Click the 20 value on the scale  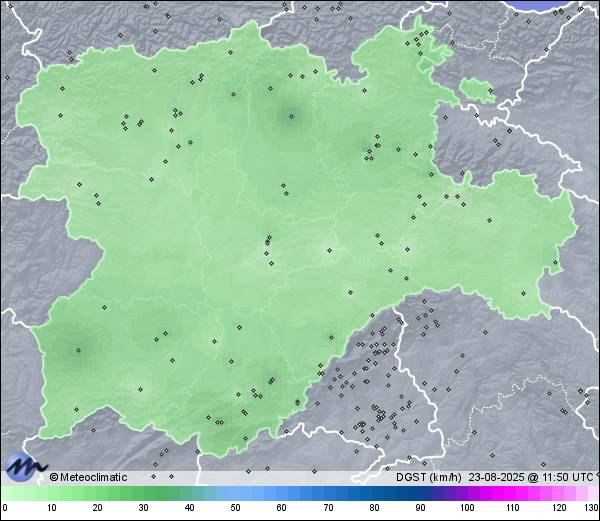(x=98, y=508)
